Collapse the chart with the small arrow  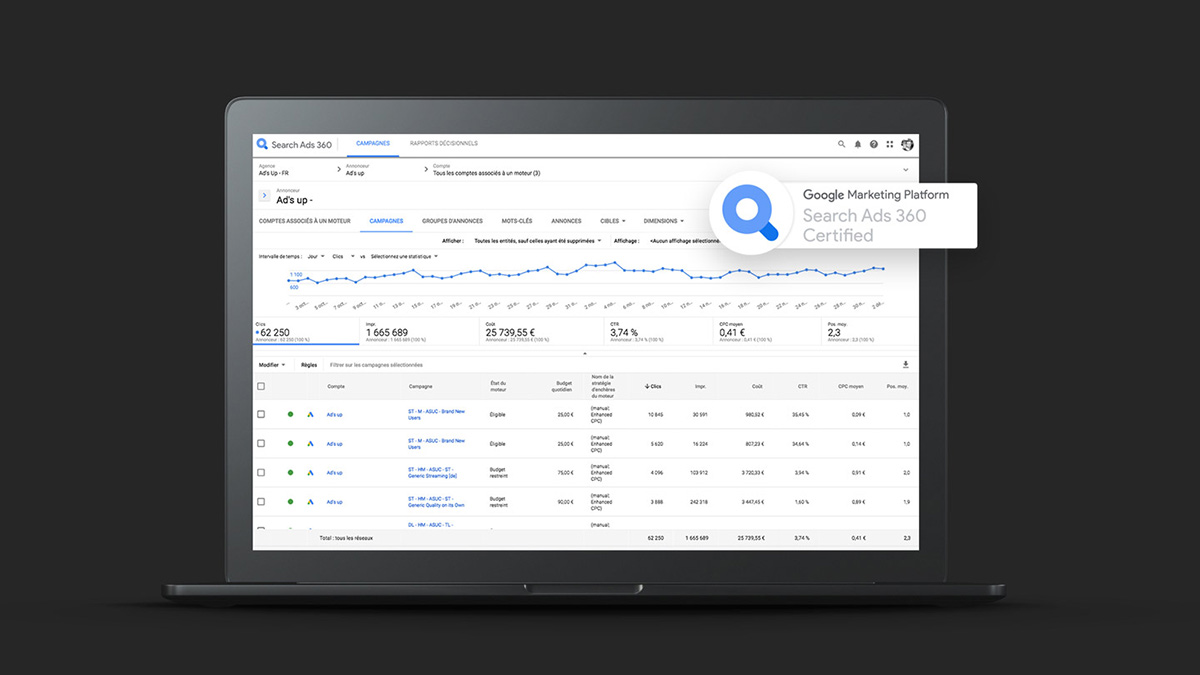(x=585, y=353)
